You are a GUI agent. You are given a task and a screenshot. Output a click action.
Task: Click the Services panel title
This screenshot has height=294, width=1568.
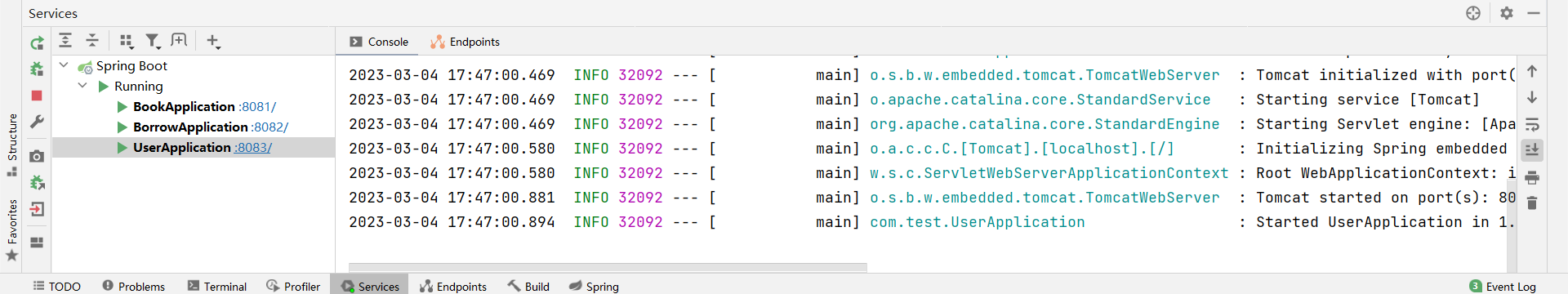[x=53, y=14]
